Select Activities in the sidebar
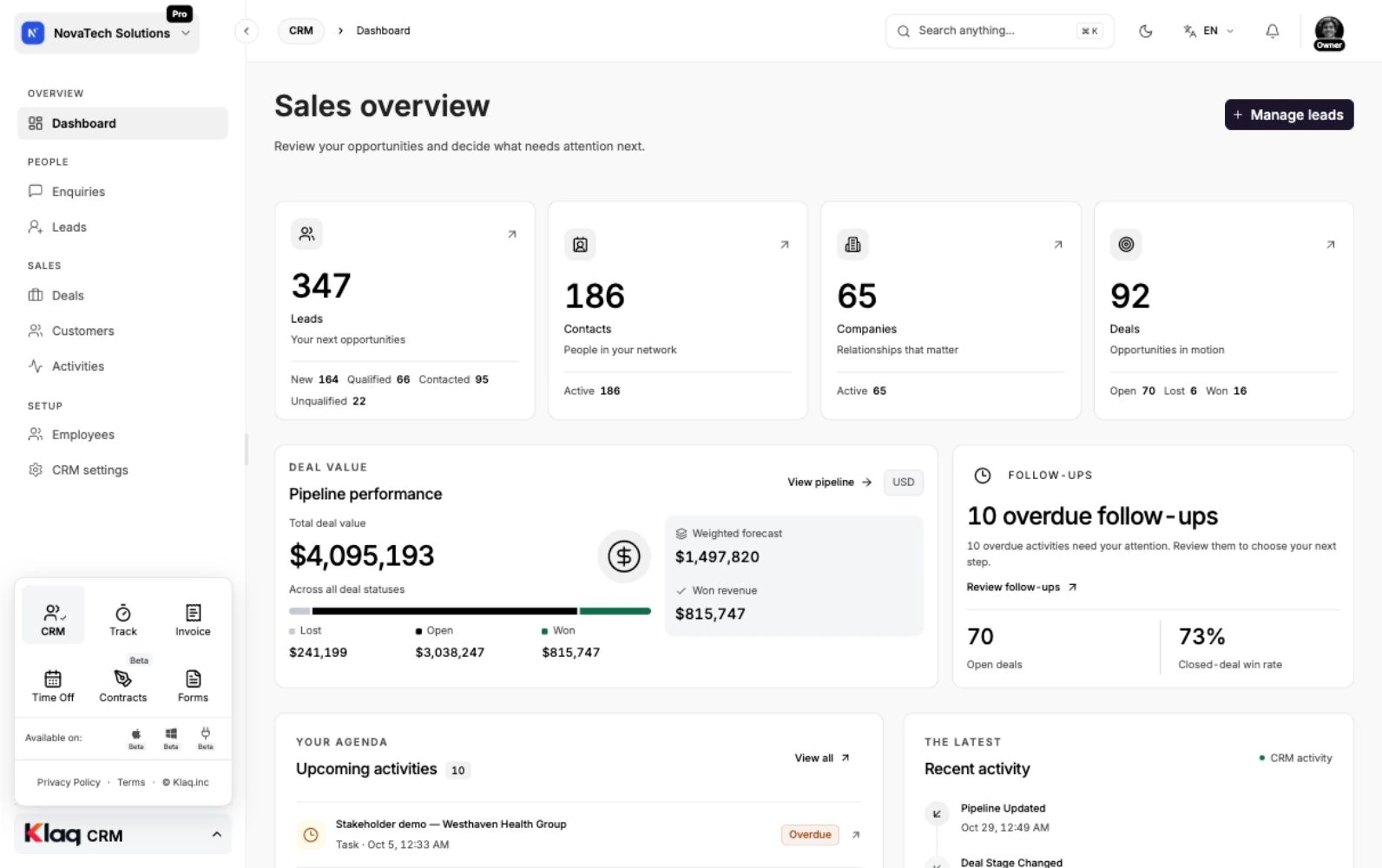 (x=122, y=366)
